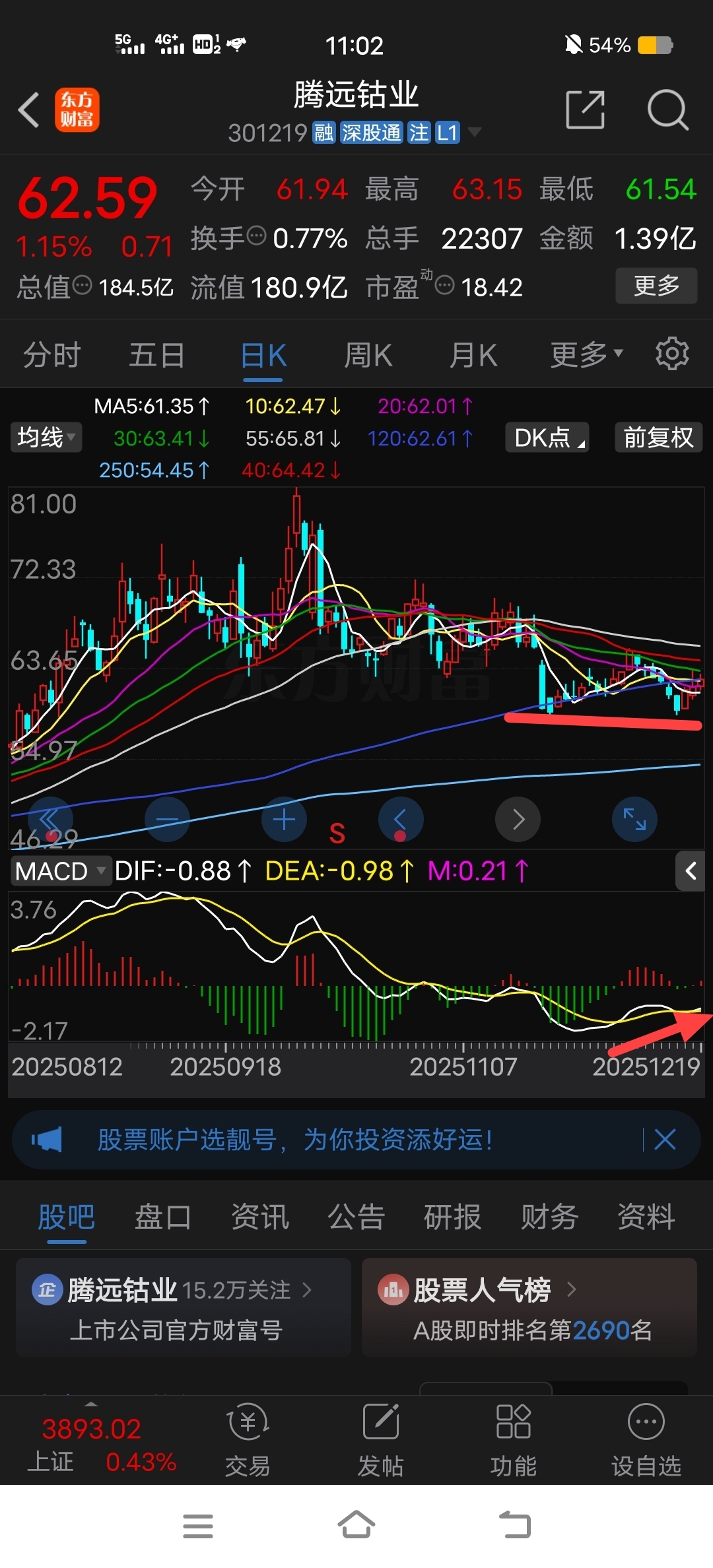Screen dimensions: 713x1568
Task: Open the 均线 indicator dropdown
Action: 46,437
